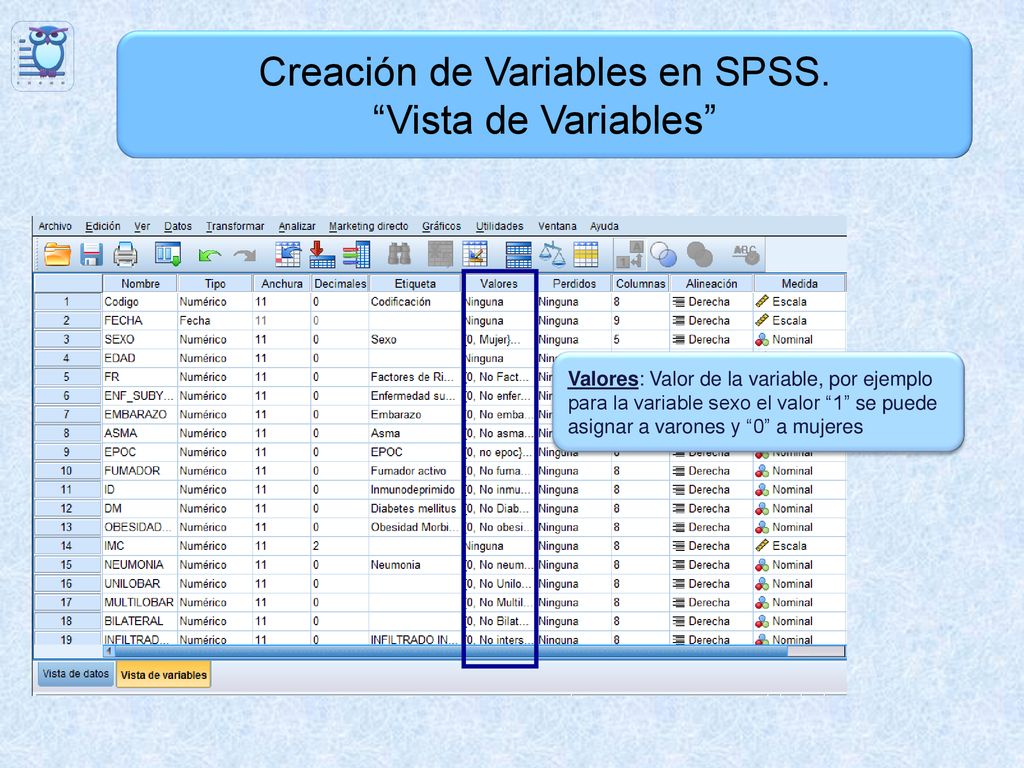Screen dimensions: 1024x768
Task: Click the Etiqueta cell "Fumador activo"
Action: pyautogui.click(x=415, y=471)
